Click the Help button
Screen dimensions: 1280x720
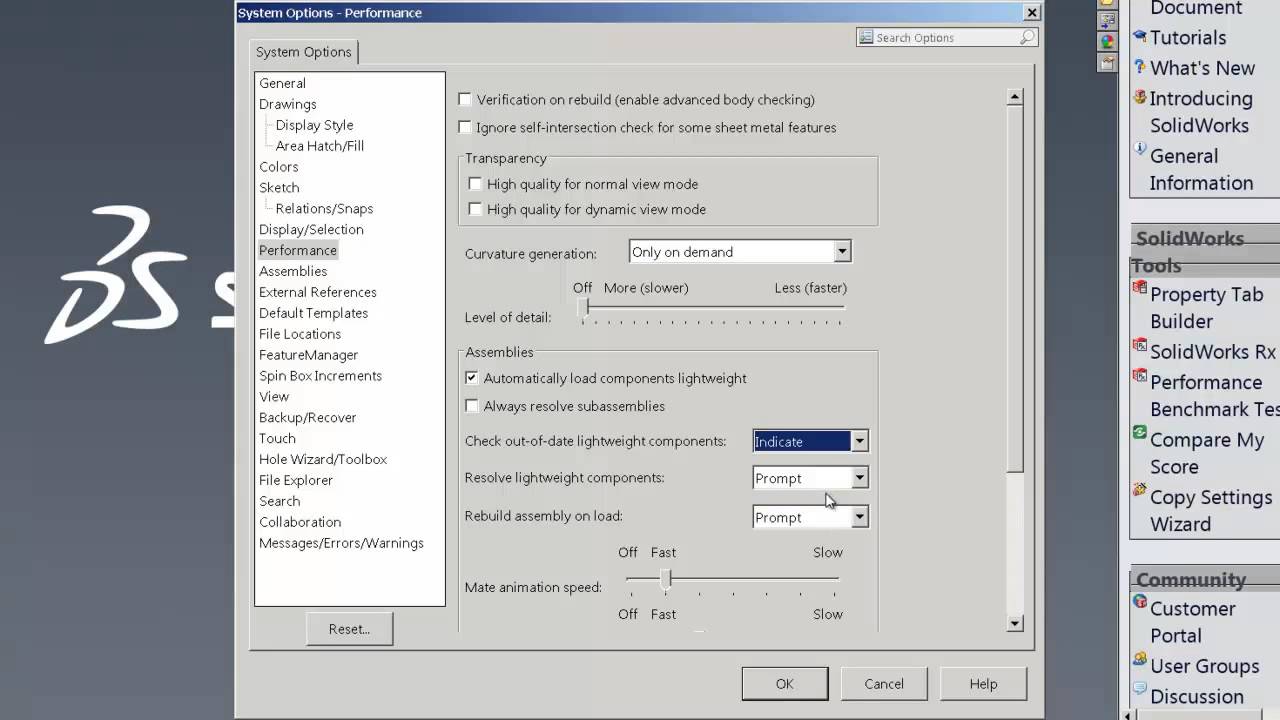(x=983, y=684)
